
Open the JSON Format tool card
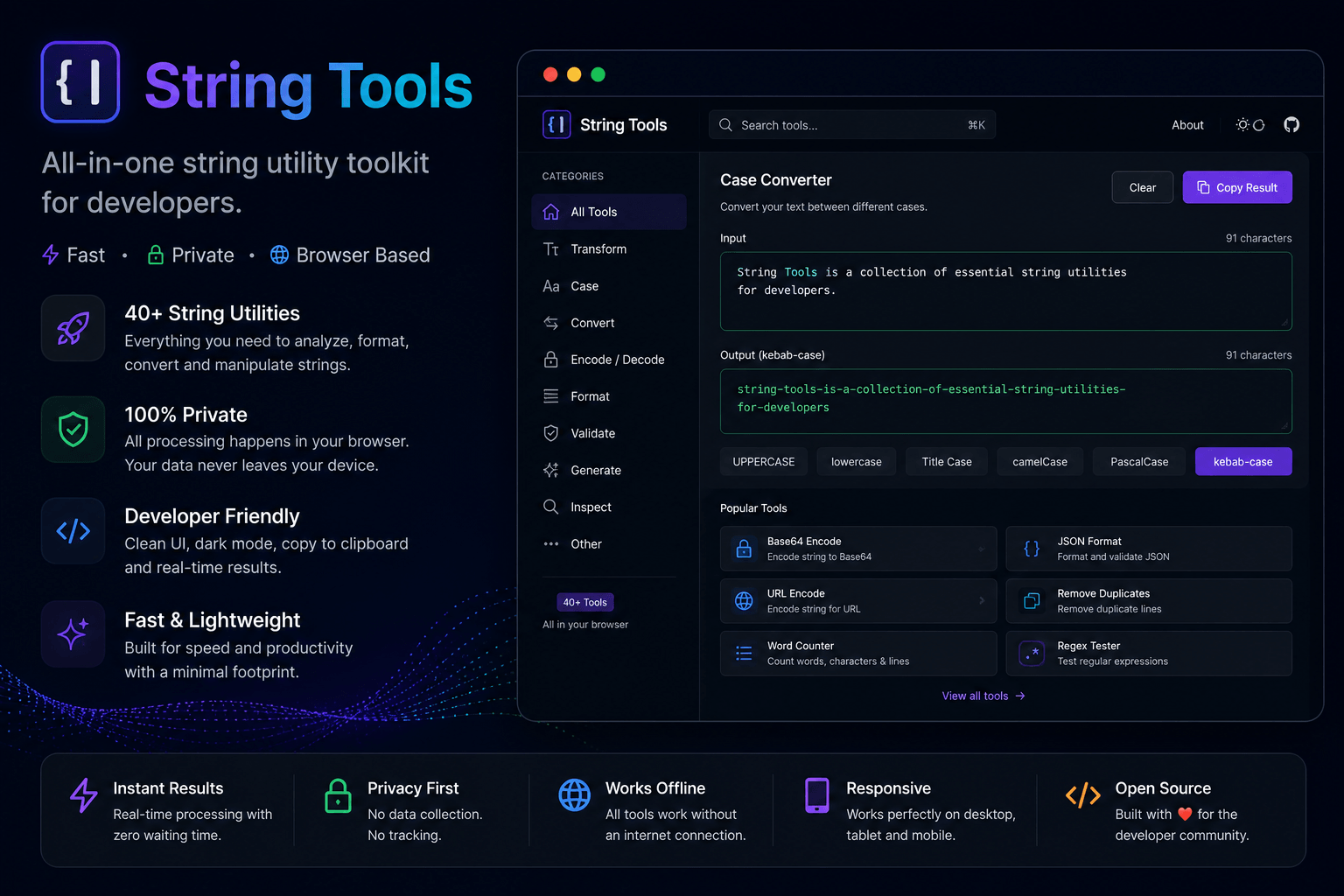[1149, 549]
